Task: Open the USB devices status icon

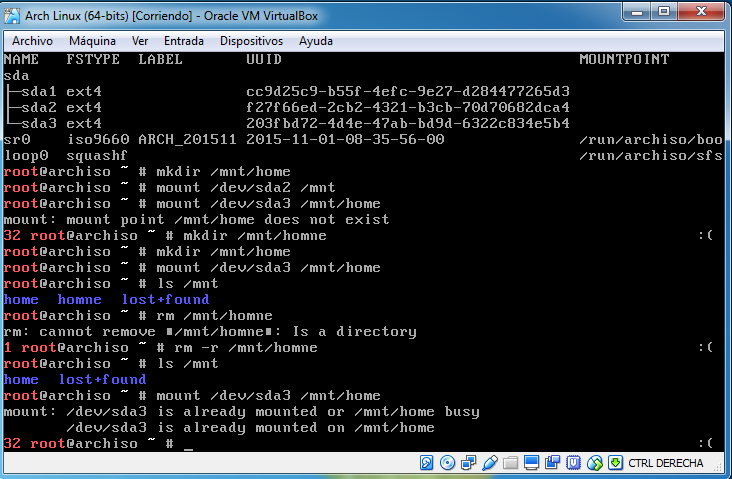Action: coord(489,463)
